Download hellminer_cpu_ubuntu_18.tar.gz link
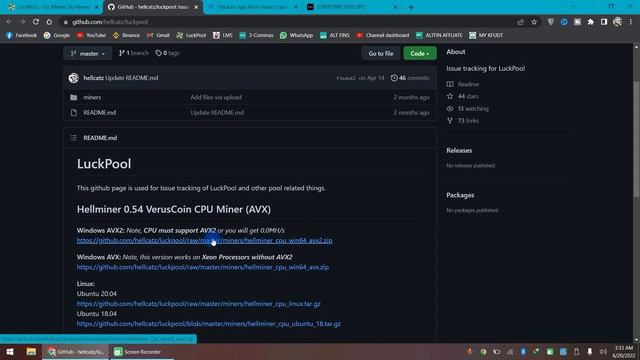Image resolution: width=640 pixels, height=360 pixels. tap(209, 324)
